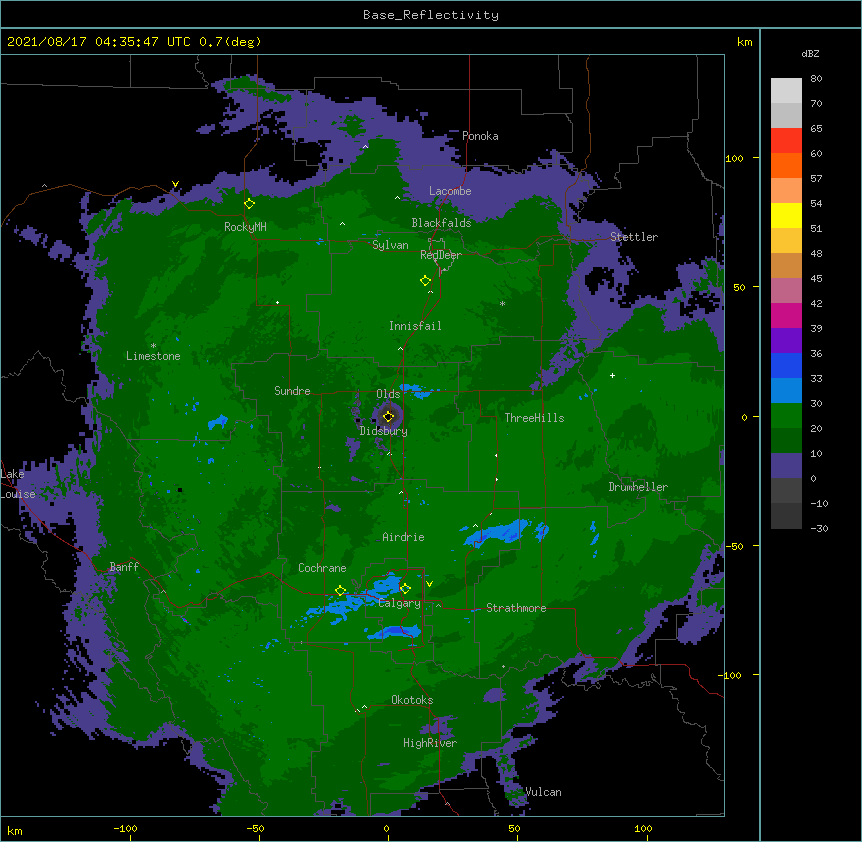
Task: Click the Airdrie city label
Action: [404, 537]
